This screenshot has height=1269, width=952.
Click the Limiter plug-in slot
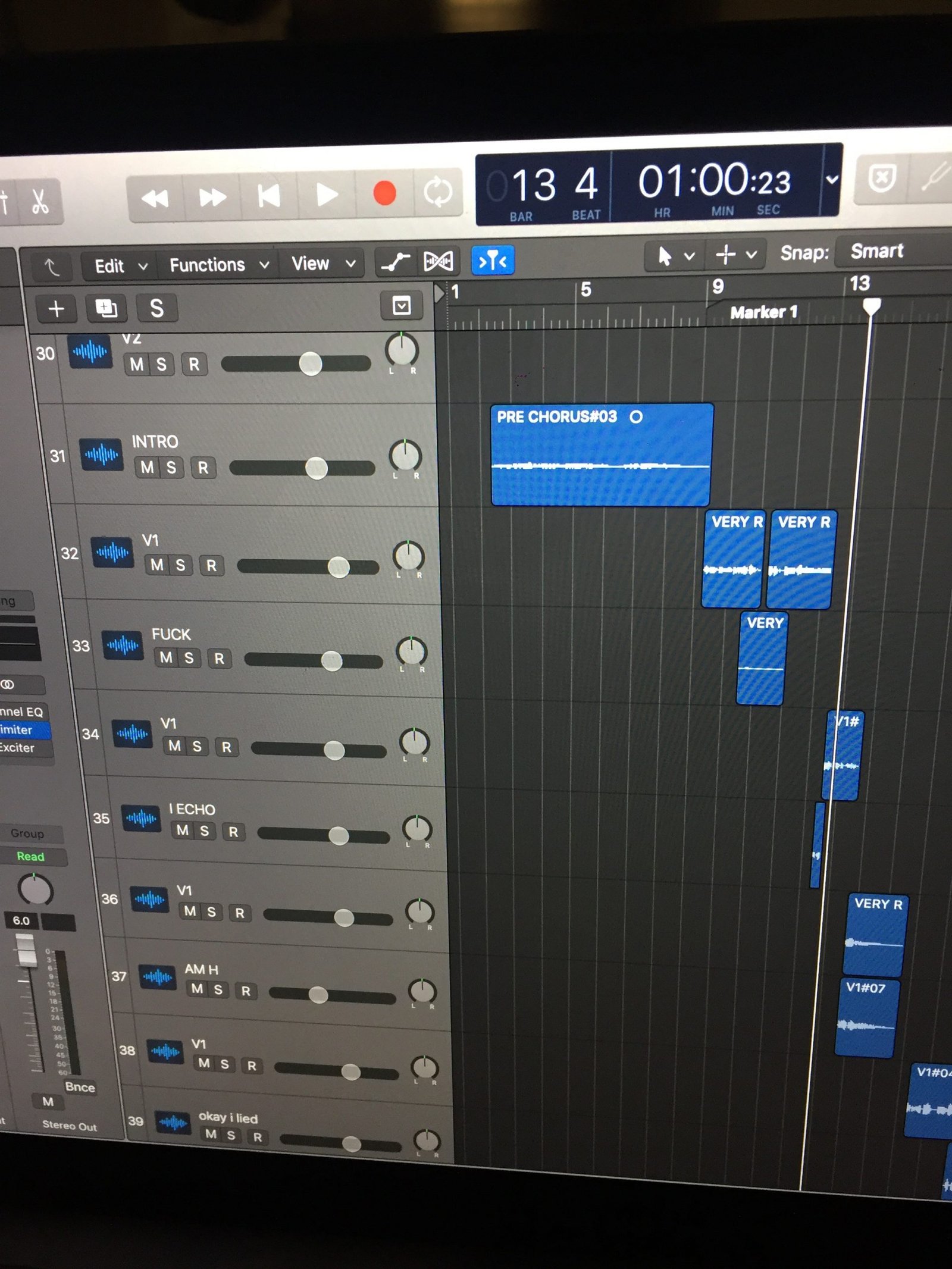point(24,729)
